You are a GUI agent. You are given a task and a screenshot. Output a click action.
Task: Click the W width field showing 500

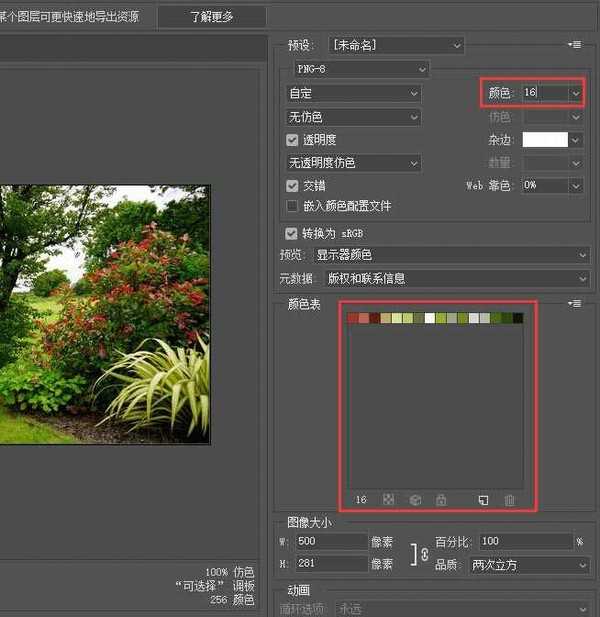pyautogui.click(x=331, y=541)
